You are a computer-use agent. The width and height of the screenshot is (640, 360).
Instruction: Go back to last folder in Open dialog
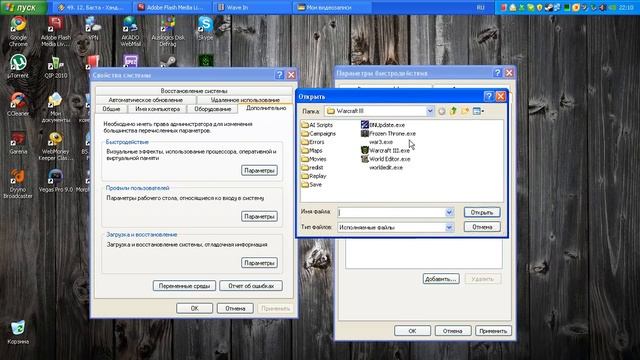coord(442,111)
